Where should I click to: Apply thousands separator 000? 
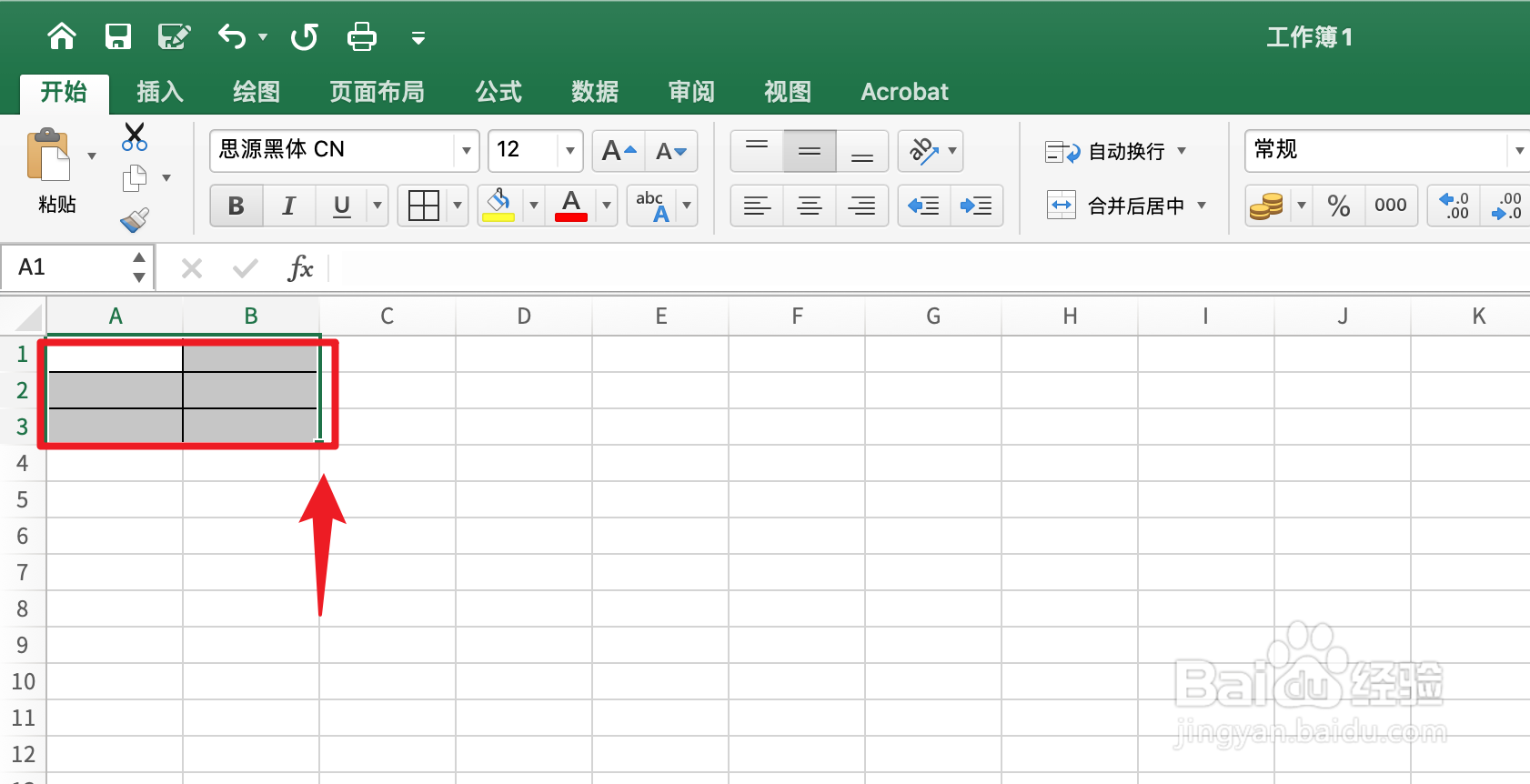point(1391,206)
